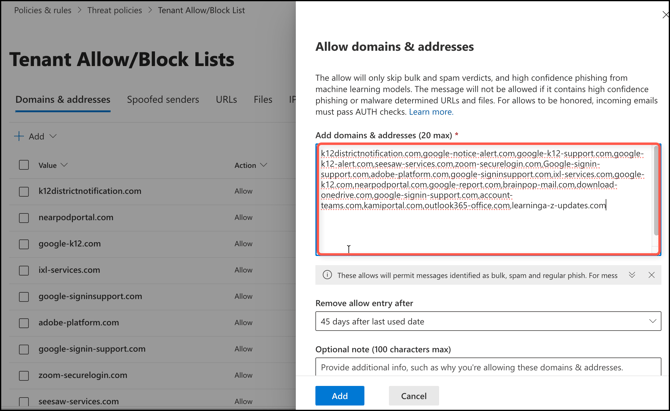The image size is (670, 411).
Task: Open the Remove allow entry after dropdown
Action: 487,322
